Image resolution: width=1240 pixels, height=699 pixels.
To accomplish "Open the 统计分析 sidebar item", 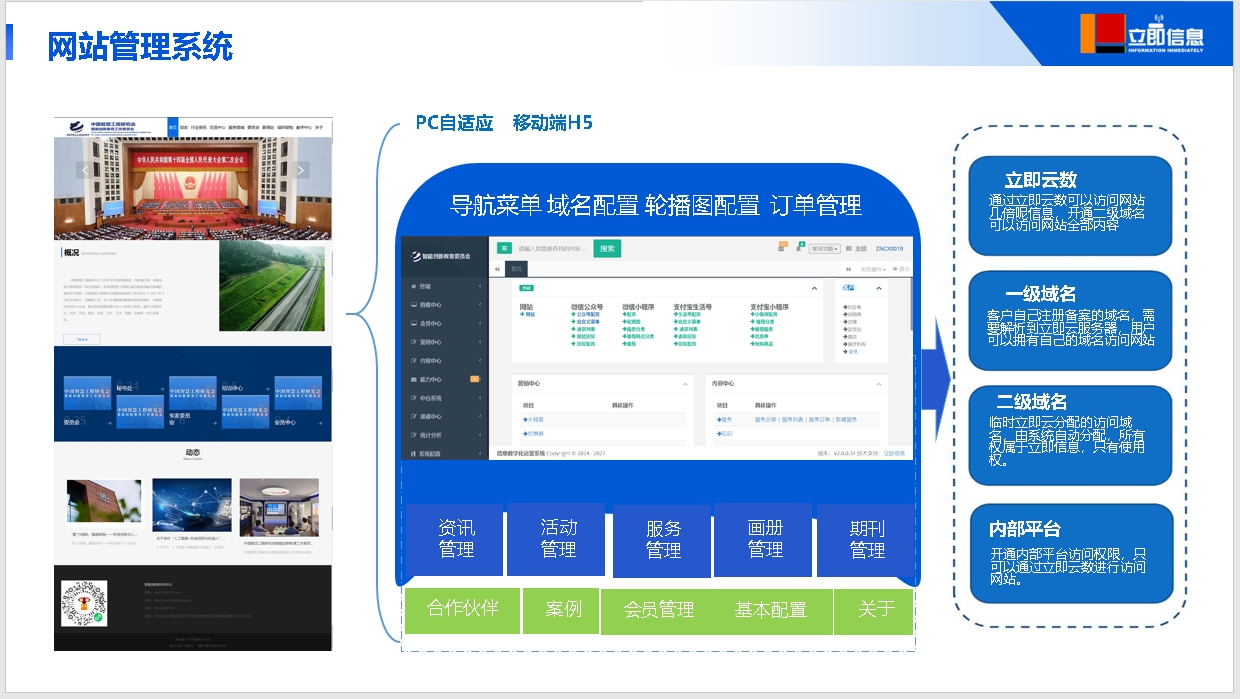I will coord(444,435).
